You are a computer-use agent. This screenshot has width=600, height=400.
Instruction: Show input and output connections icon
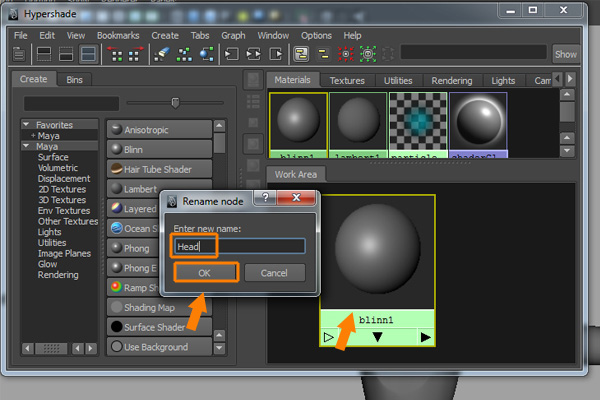click(254, 54)
